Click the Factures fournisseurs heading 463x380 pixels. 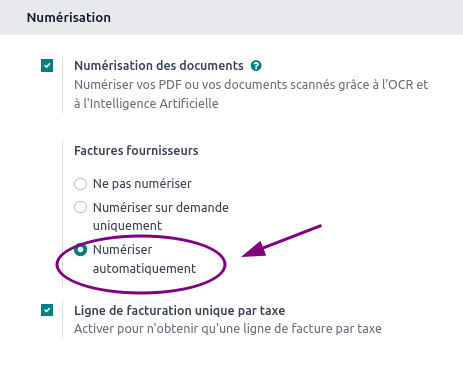[136, 151]
